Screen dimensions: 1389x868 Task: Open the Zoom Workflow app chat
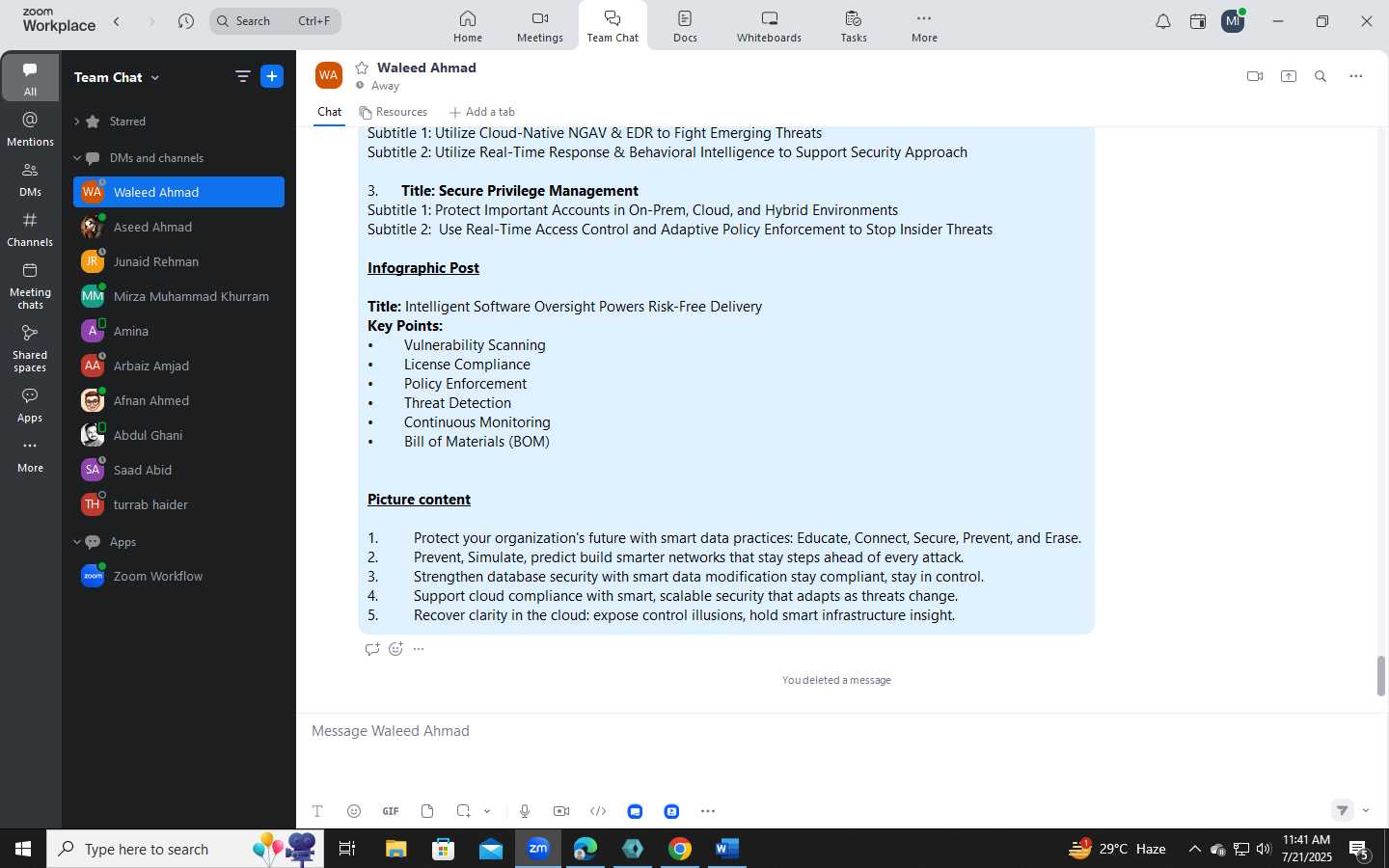[x=178, y=576]
